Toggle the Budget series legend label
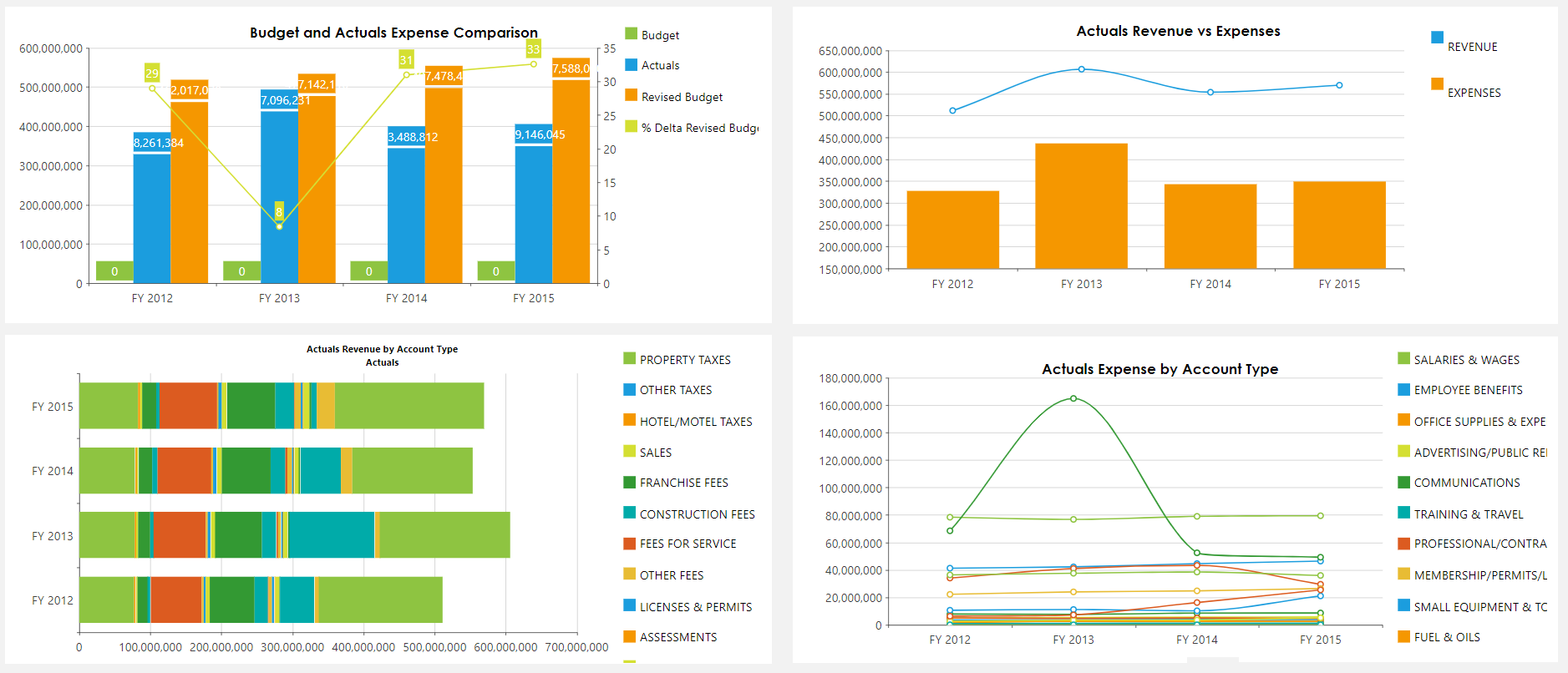 (660, 35)
